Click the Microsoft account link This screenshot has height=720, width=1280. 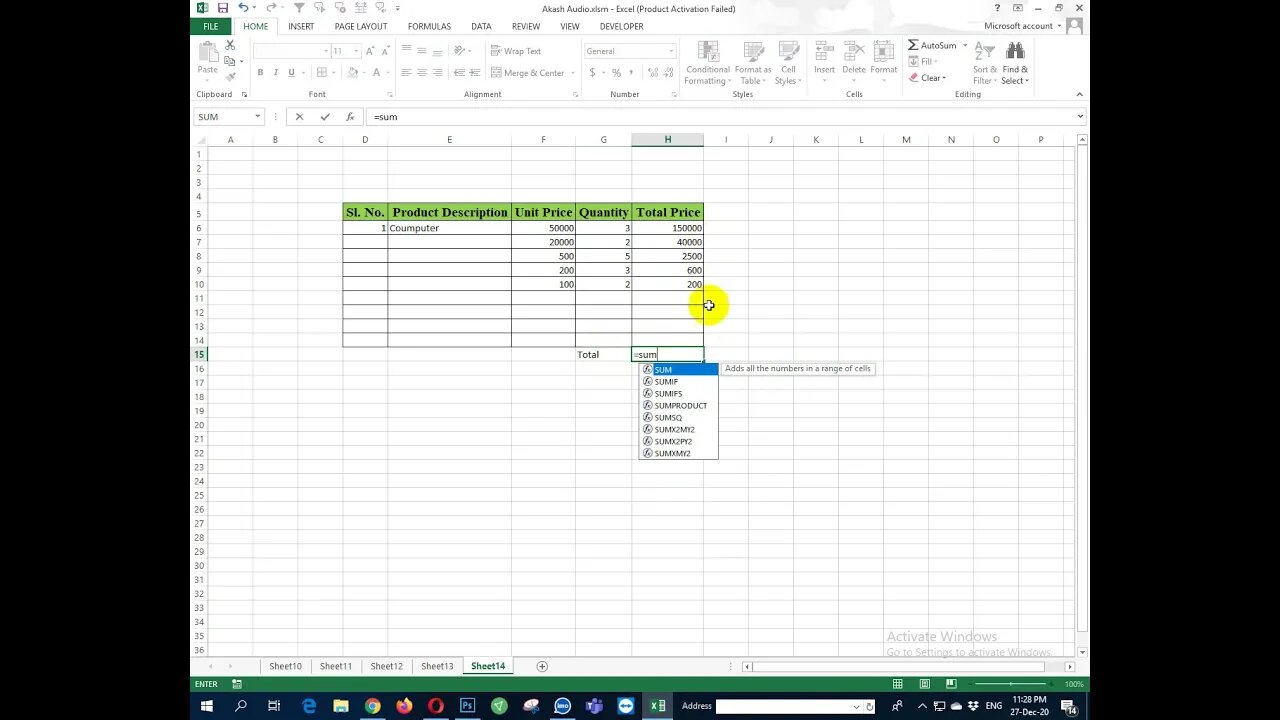pyautogui.click(x=1018, y=26)
